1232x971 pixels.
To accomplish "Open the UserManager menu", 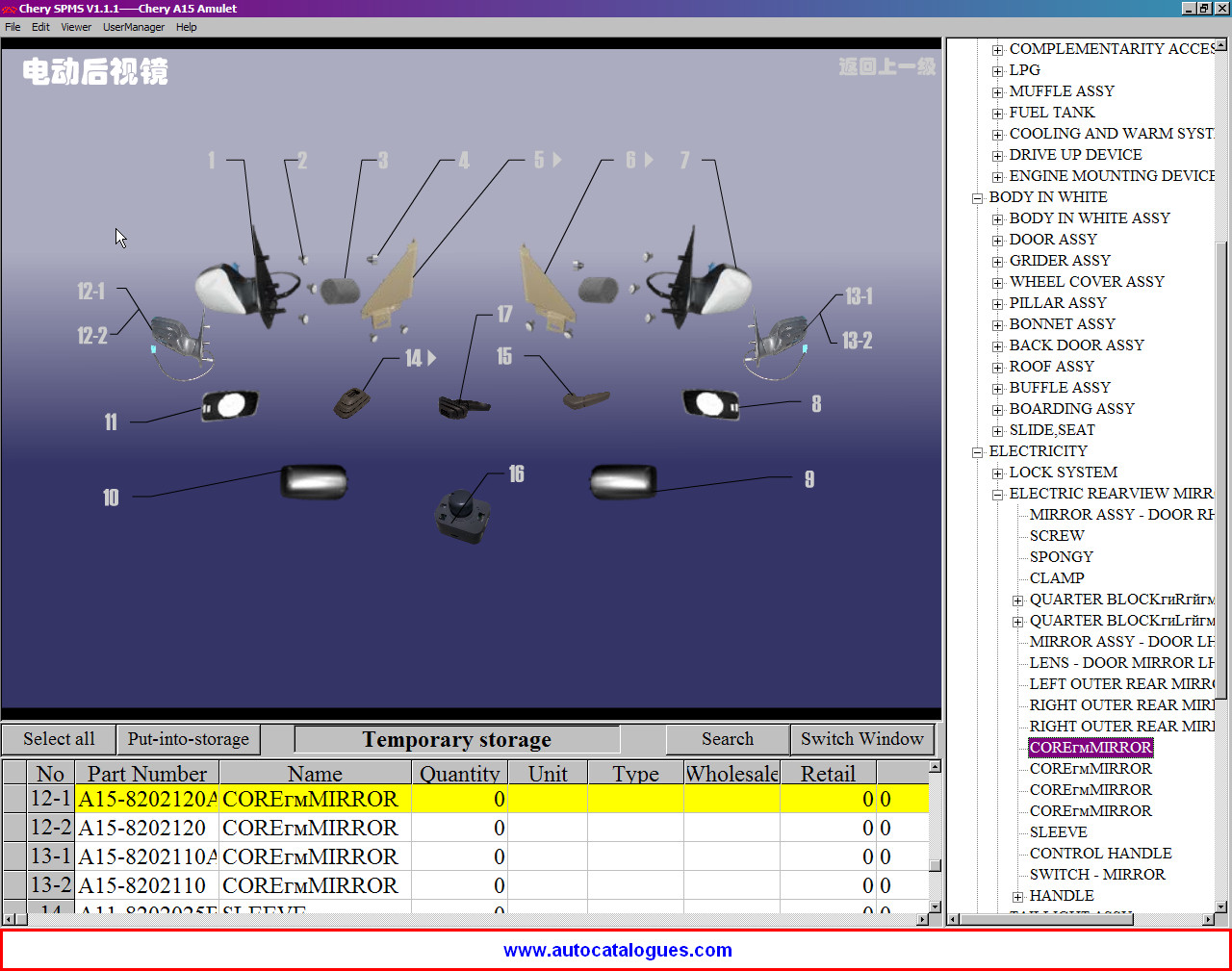I will point(134,27).
